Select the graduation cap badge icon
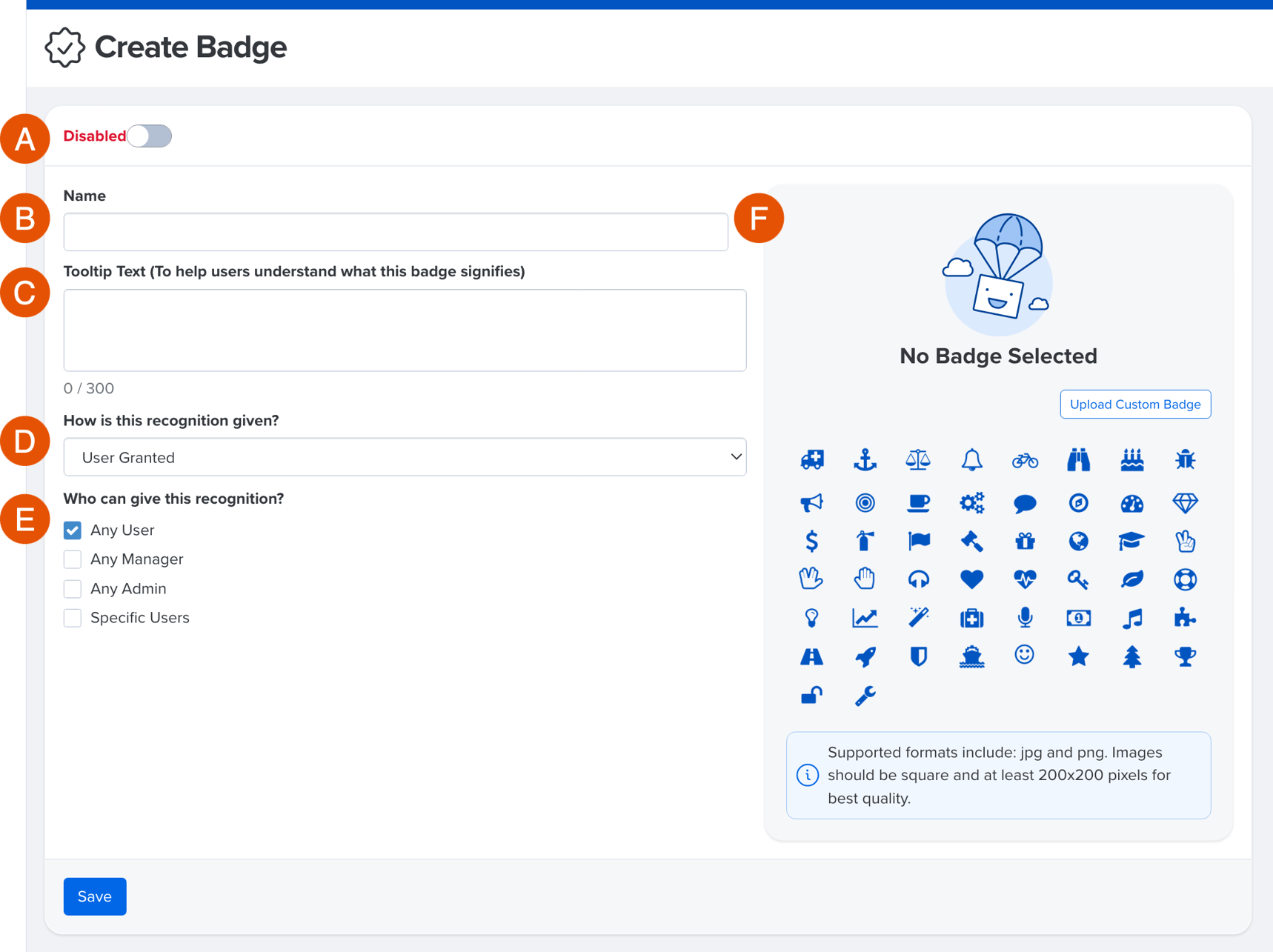 (x=1131, y=541)
